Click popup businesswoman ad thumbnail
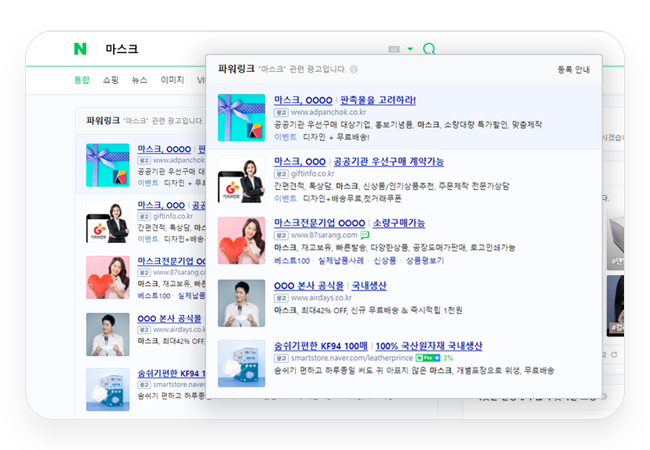 [242, 179]
